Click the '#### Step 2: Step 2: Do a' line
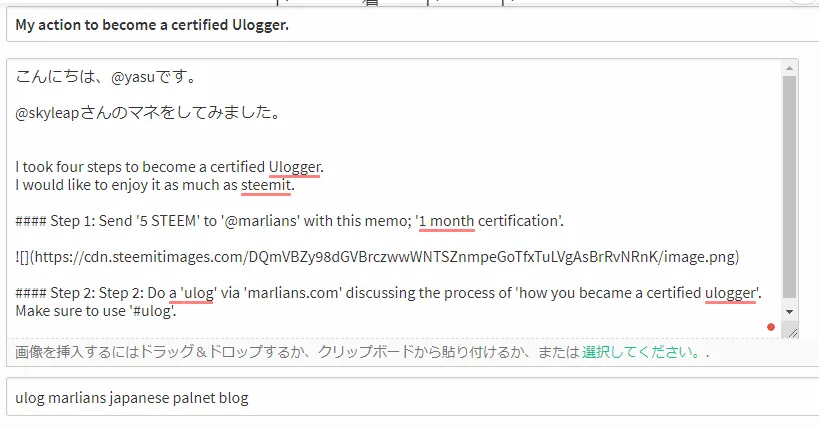The width and height of the screenshot is (819, 427). (388, 293)
